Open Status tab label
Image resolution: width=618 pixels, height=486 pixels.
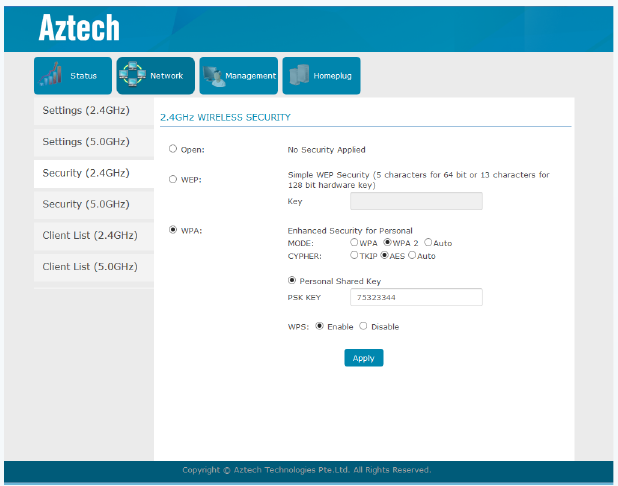tap(84, 76)
